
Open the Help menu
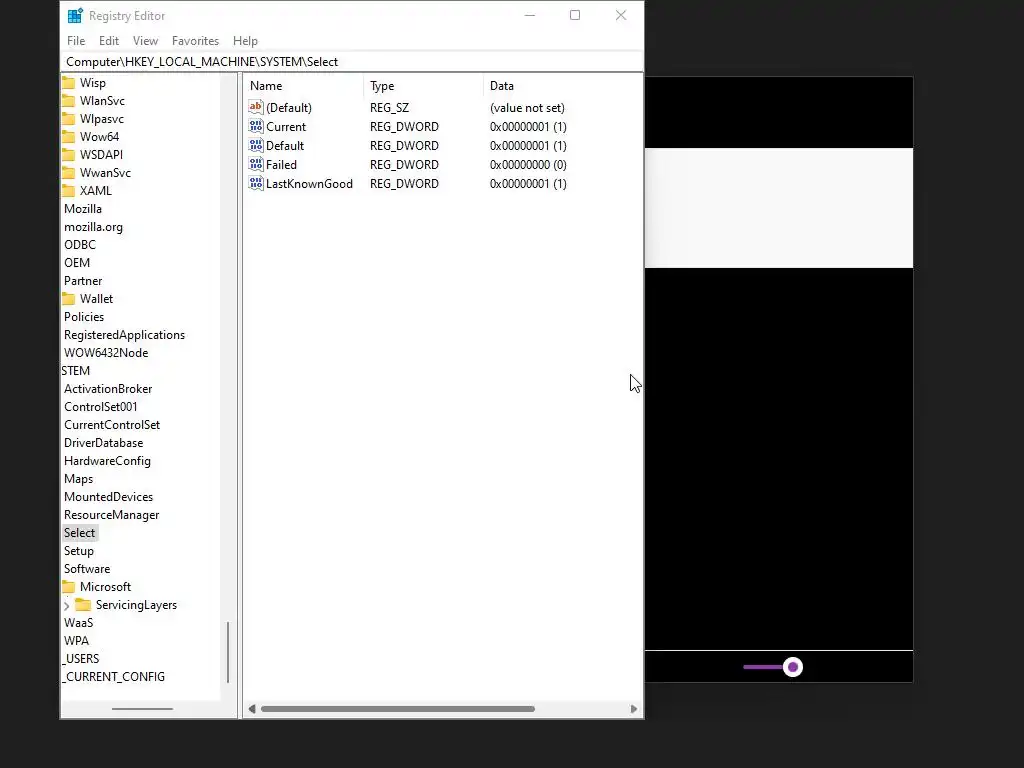click(x=245, y=40)
